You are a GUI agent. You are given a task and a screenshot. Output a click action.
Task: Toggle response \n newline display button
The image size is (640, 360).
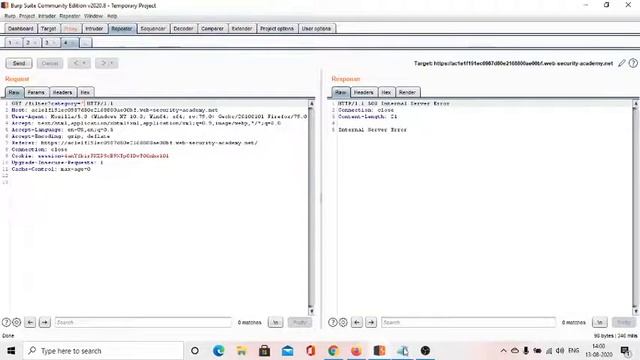pos(600,322)
